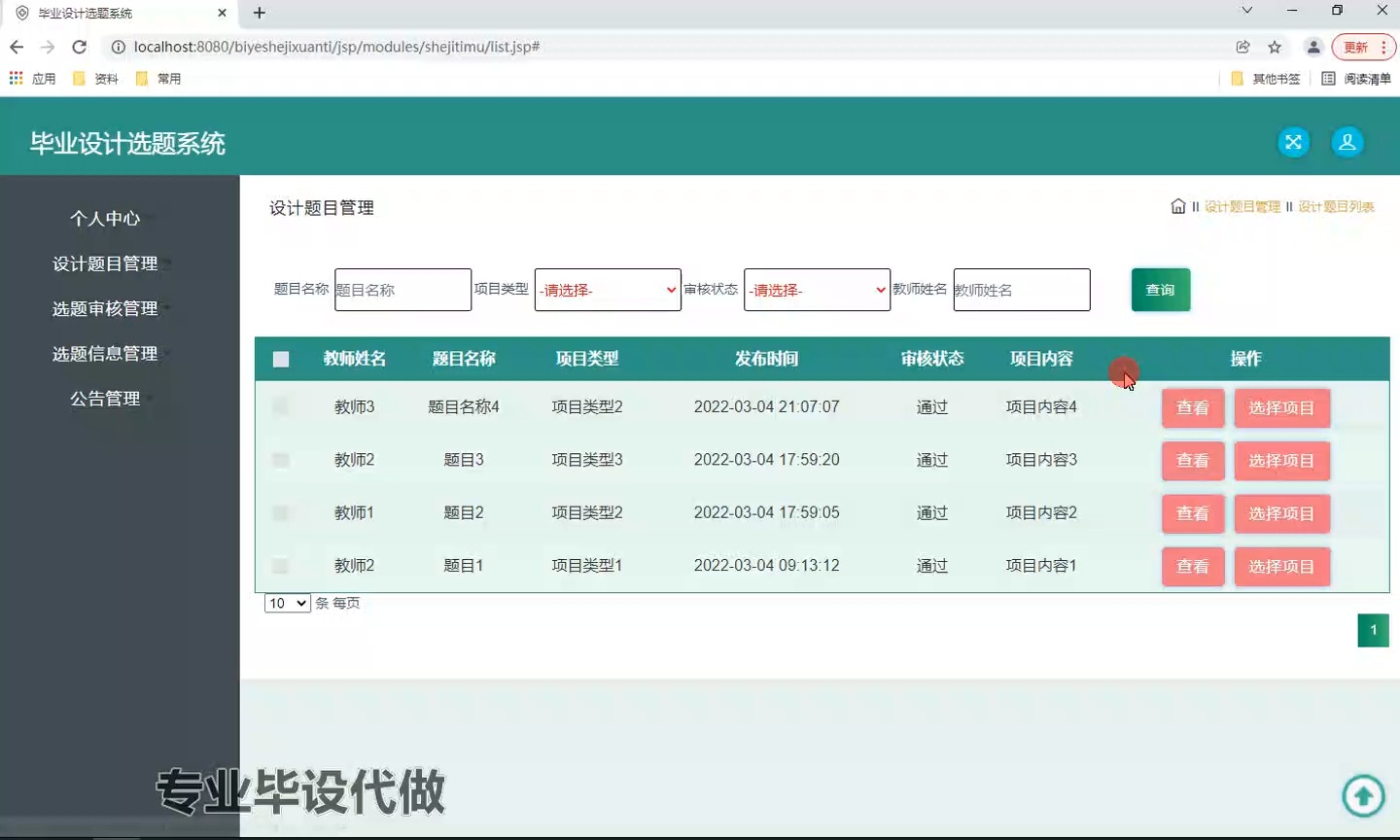Open the 资料 bookmark folder
The image size is (1400, 840).
[x=95, y=79]
